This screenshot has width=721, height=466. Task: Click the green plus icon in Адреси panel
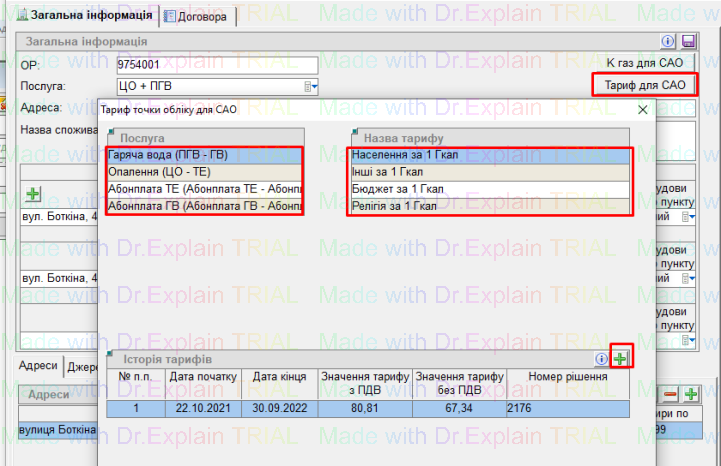click(x=690, y=395)
